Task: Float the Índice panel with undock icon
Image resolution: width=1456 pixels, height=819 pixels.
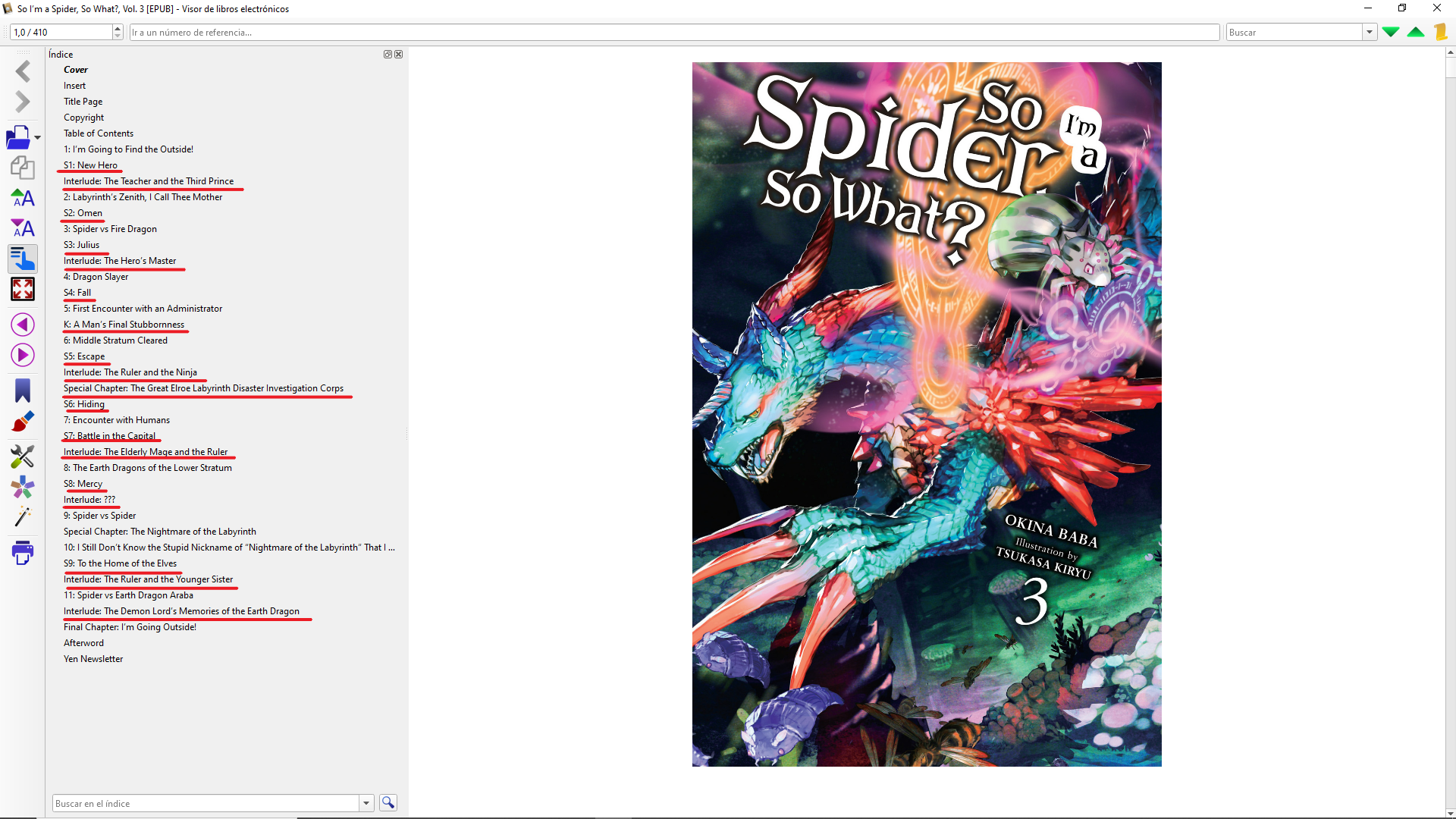Action: (388, 55)
